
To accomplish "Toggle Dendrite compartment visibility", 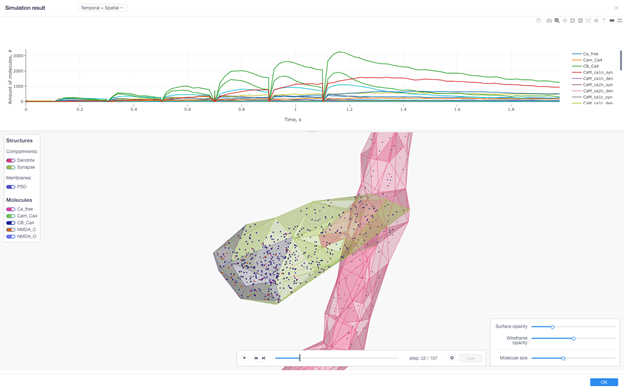I will pos(10,160).
